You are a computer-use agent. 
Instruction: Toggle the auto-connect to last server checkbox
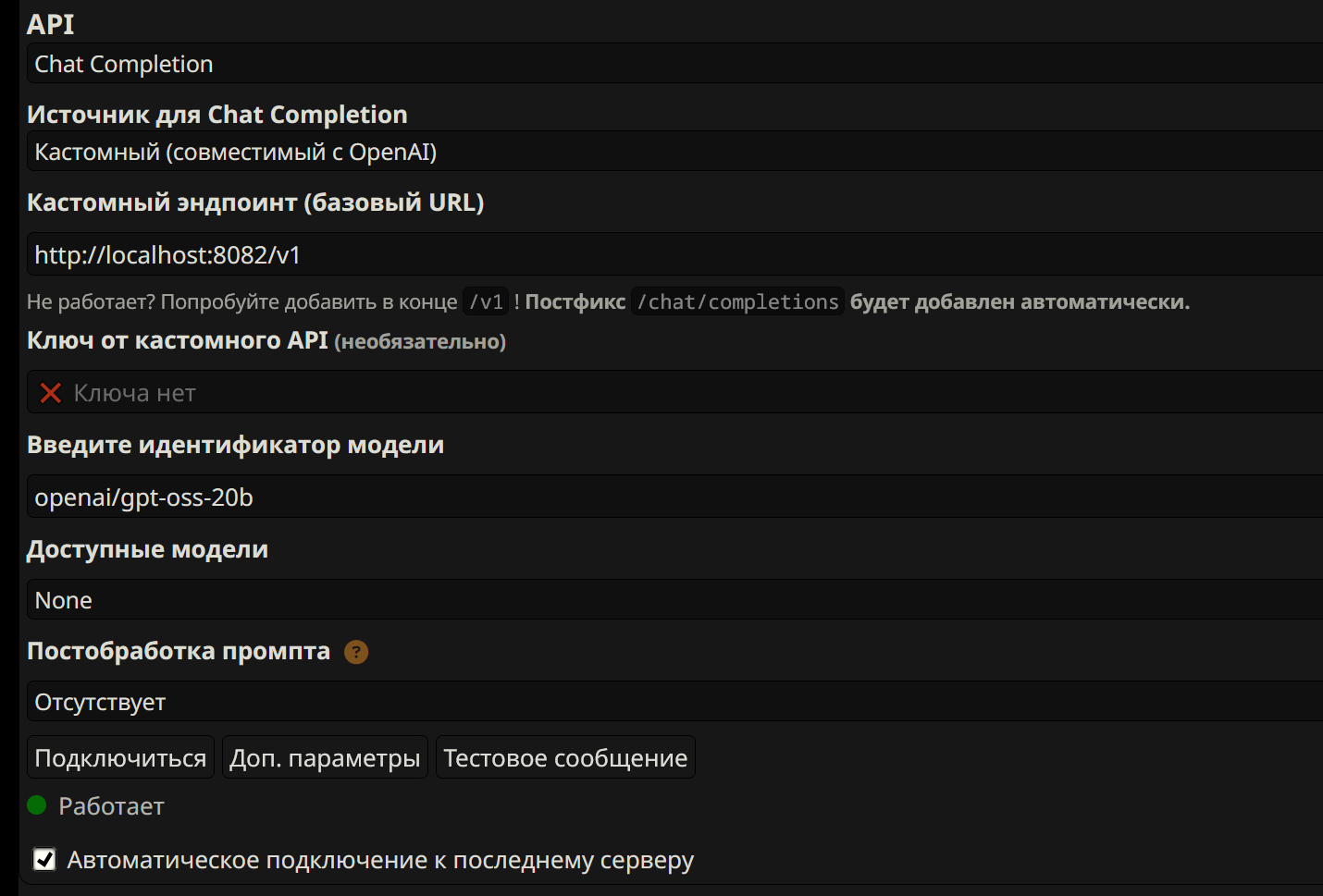44,860
